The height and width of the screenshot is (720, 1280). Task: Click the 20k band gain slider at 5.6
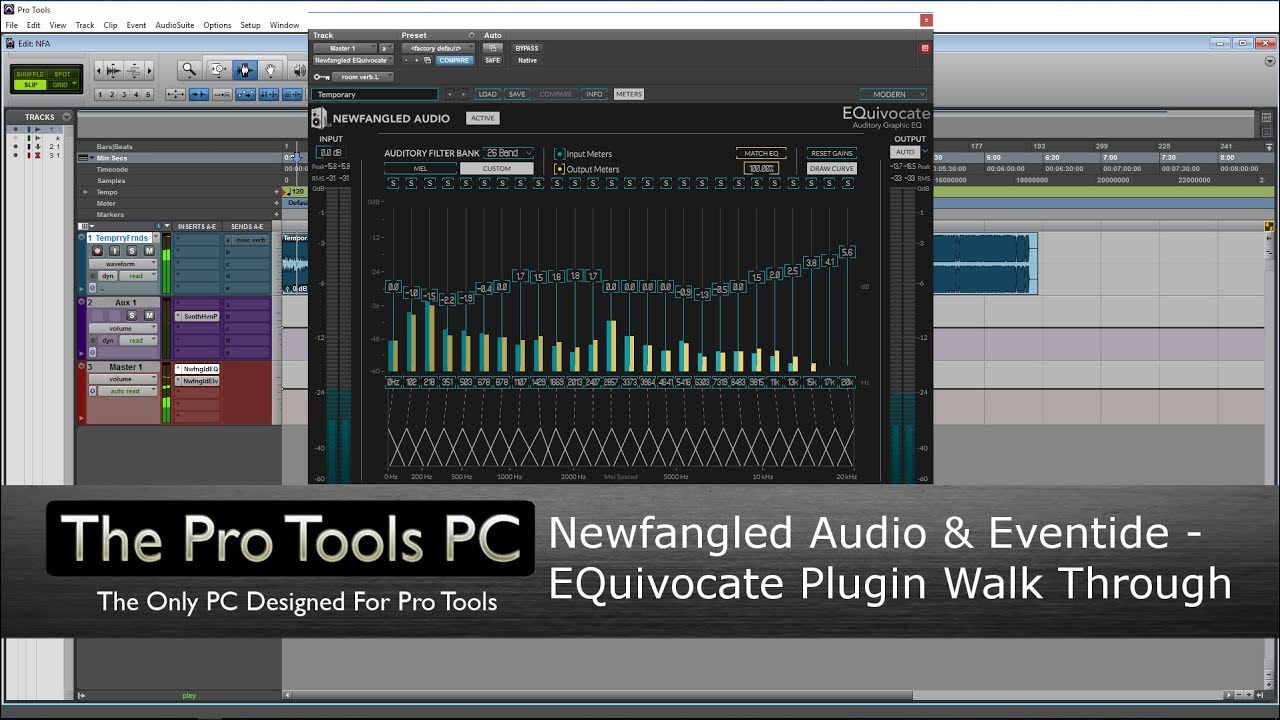point(847,252)
